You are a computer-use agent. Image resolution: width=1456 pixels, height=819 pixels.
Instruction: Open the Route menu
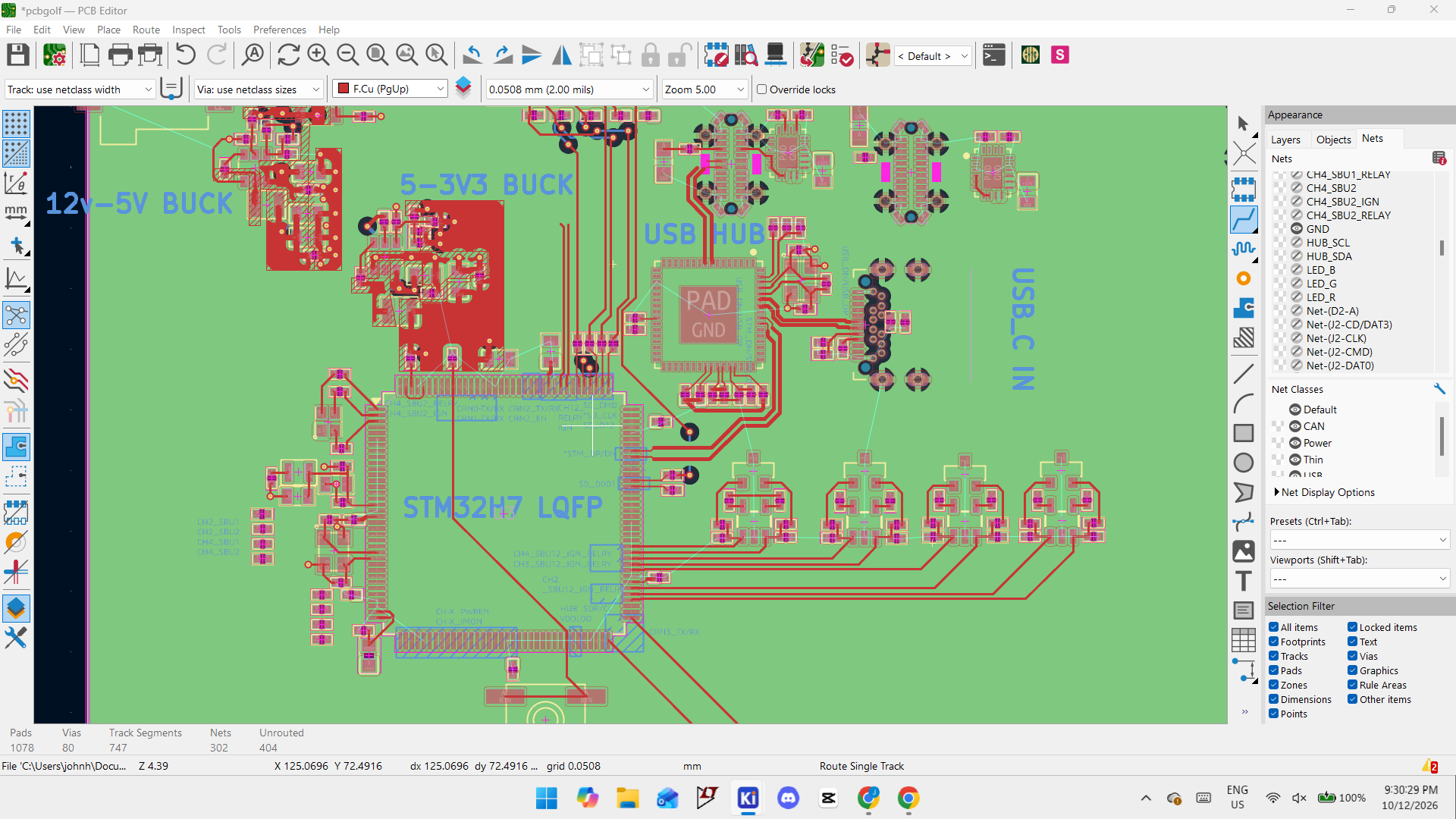coord(146,30)
